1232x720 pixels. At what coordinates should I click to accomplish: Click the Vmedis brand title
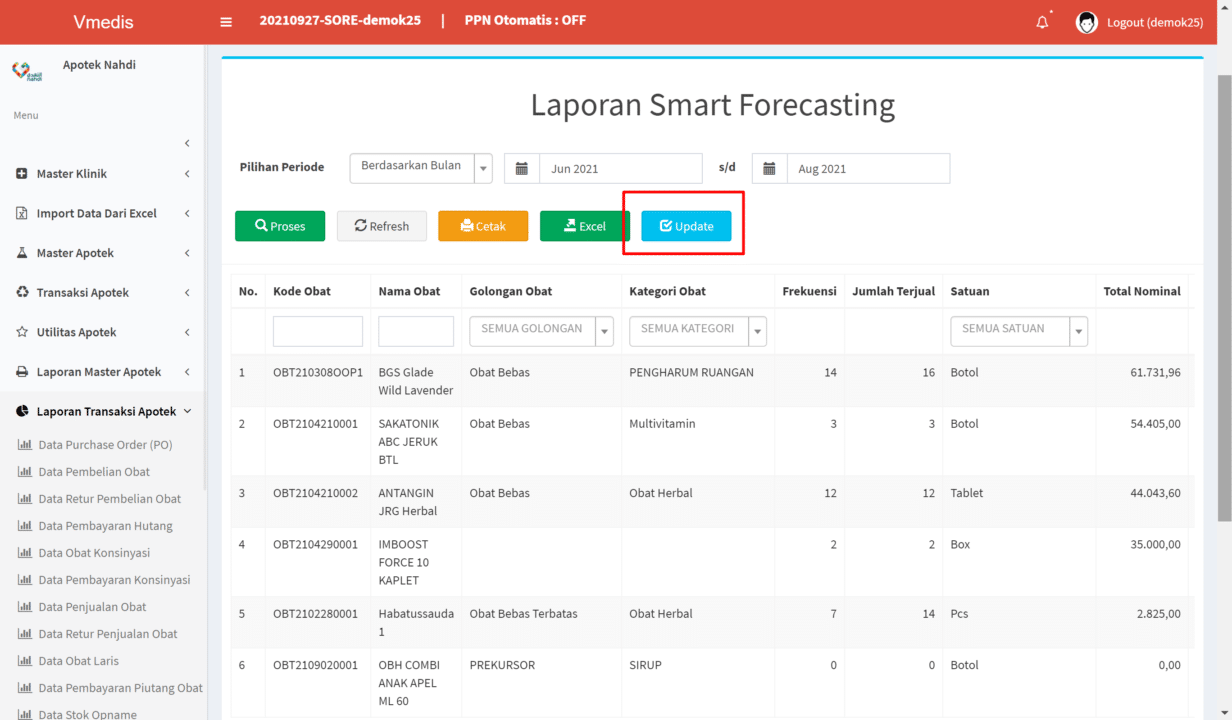[103, 22]
